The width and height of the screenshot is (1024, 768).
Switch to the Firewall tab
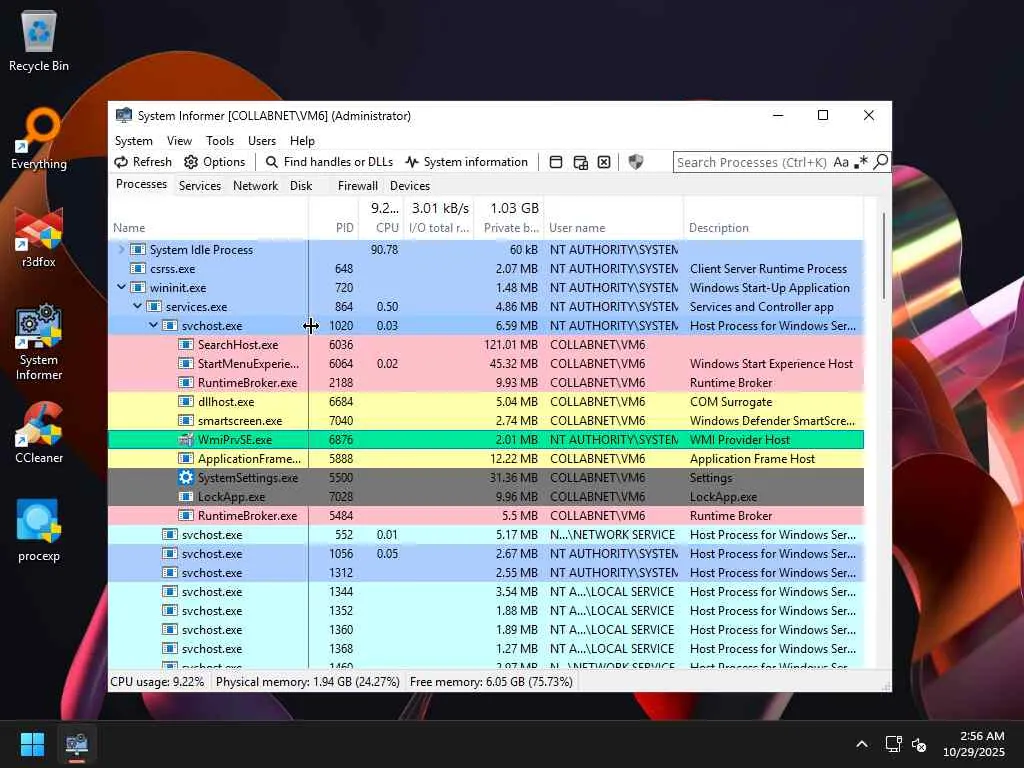tap(357, 186)
